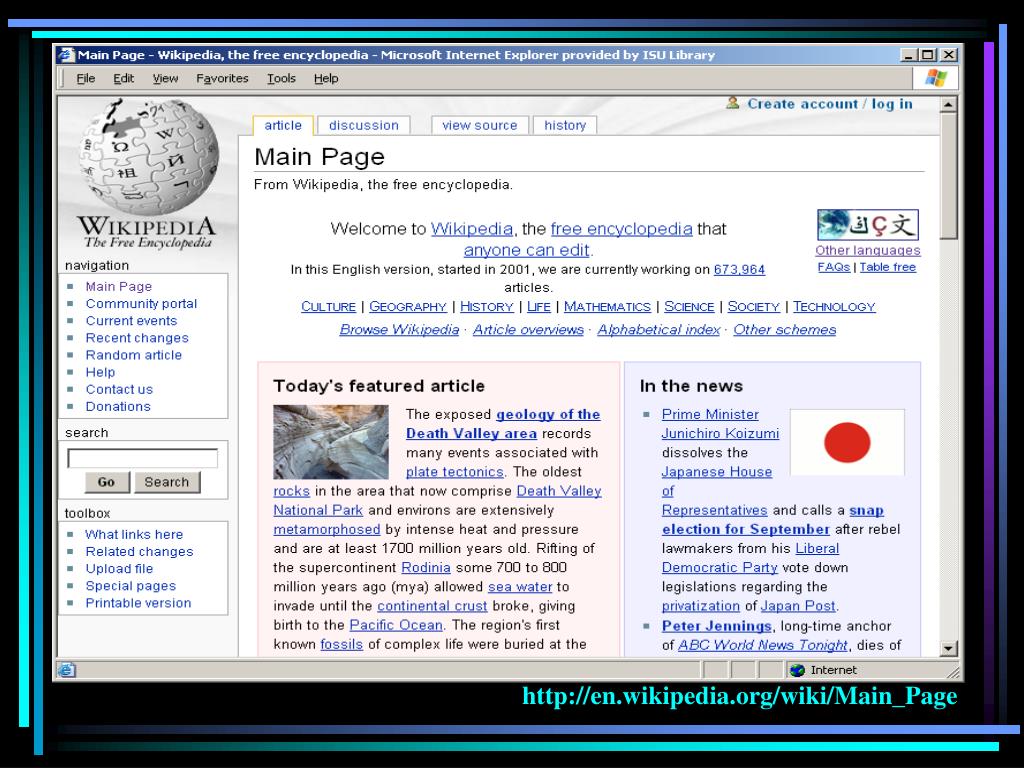
Task: Open the Peter Jennings news link
Action: [716, 626]
